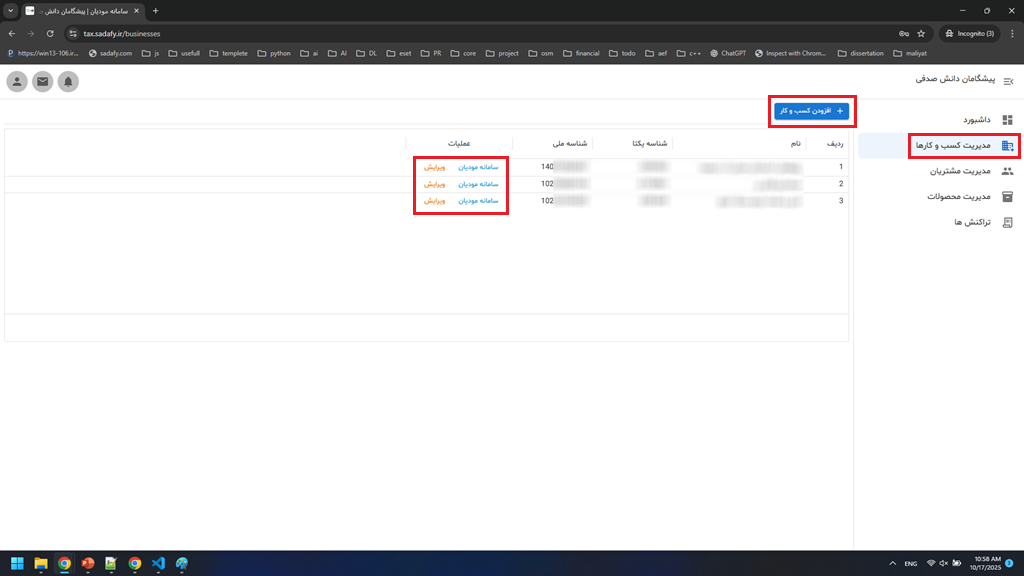Open the user profile icon
This screenshot has height=576, width=1024.
click(x=17, y=82)
